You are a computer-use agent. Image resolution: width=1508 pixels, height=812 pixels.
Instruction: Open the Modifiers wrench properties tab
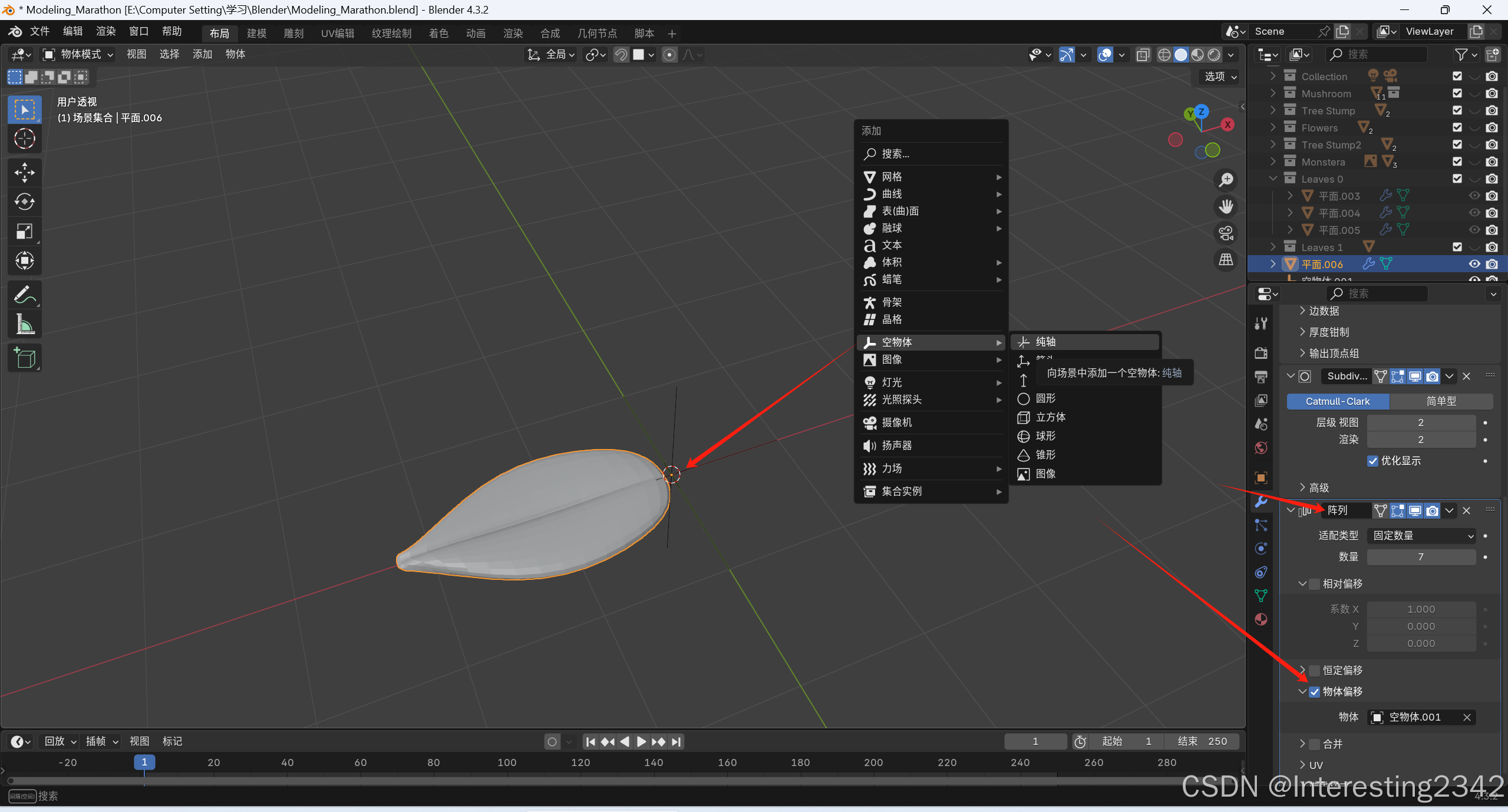pos(1261,501)
